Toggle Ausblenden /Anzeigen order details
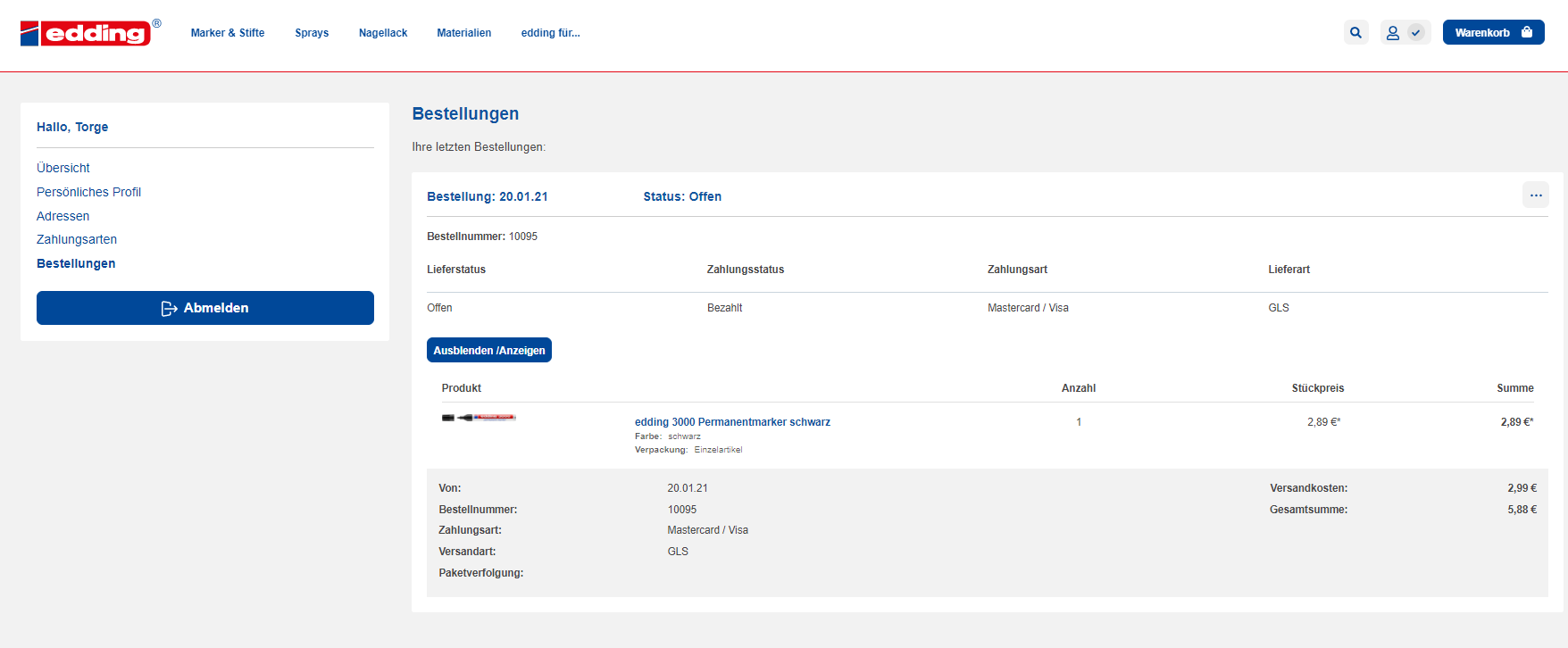 pos(489,350)
